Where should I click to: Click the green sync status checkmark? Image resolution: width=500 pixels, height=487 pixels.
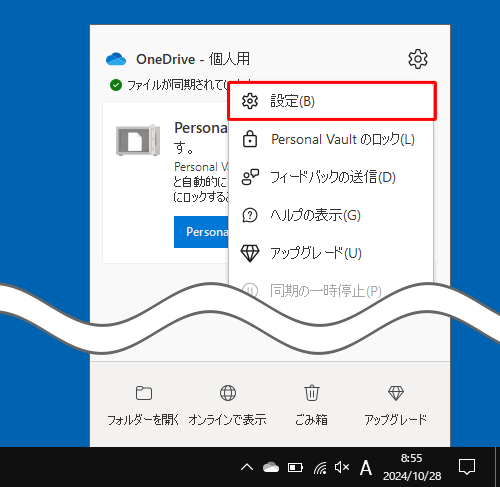[x=116, y=85]
